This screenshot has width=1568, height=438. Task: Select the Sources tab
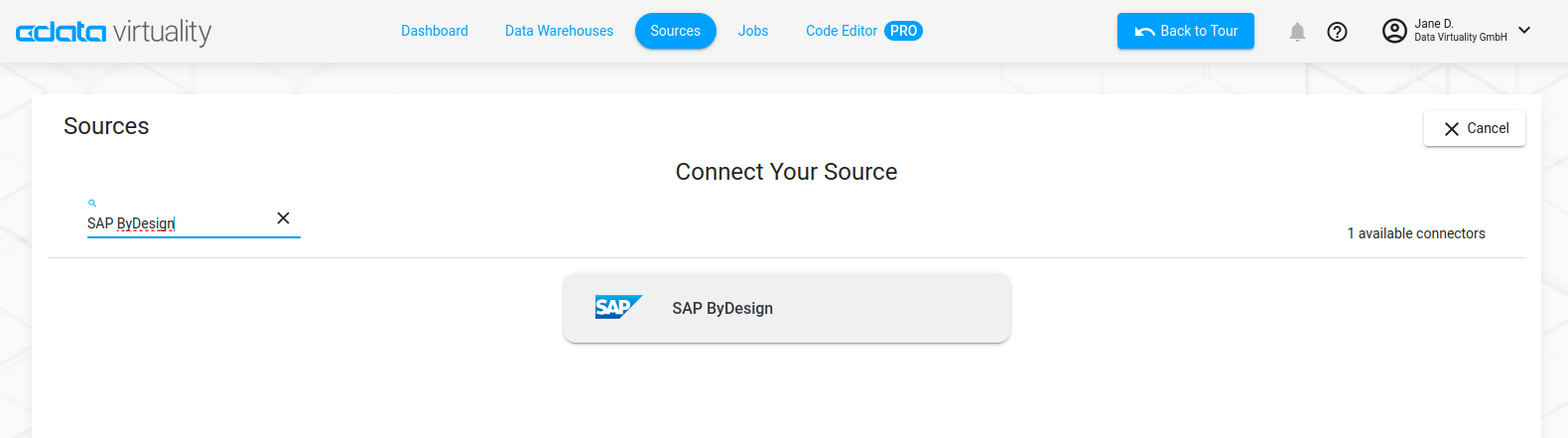pos(675,31)
